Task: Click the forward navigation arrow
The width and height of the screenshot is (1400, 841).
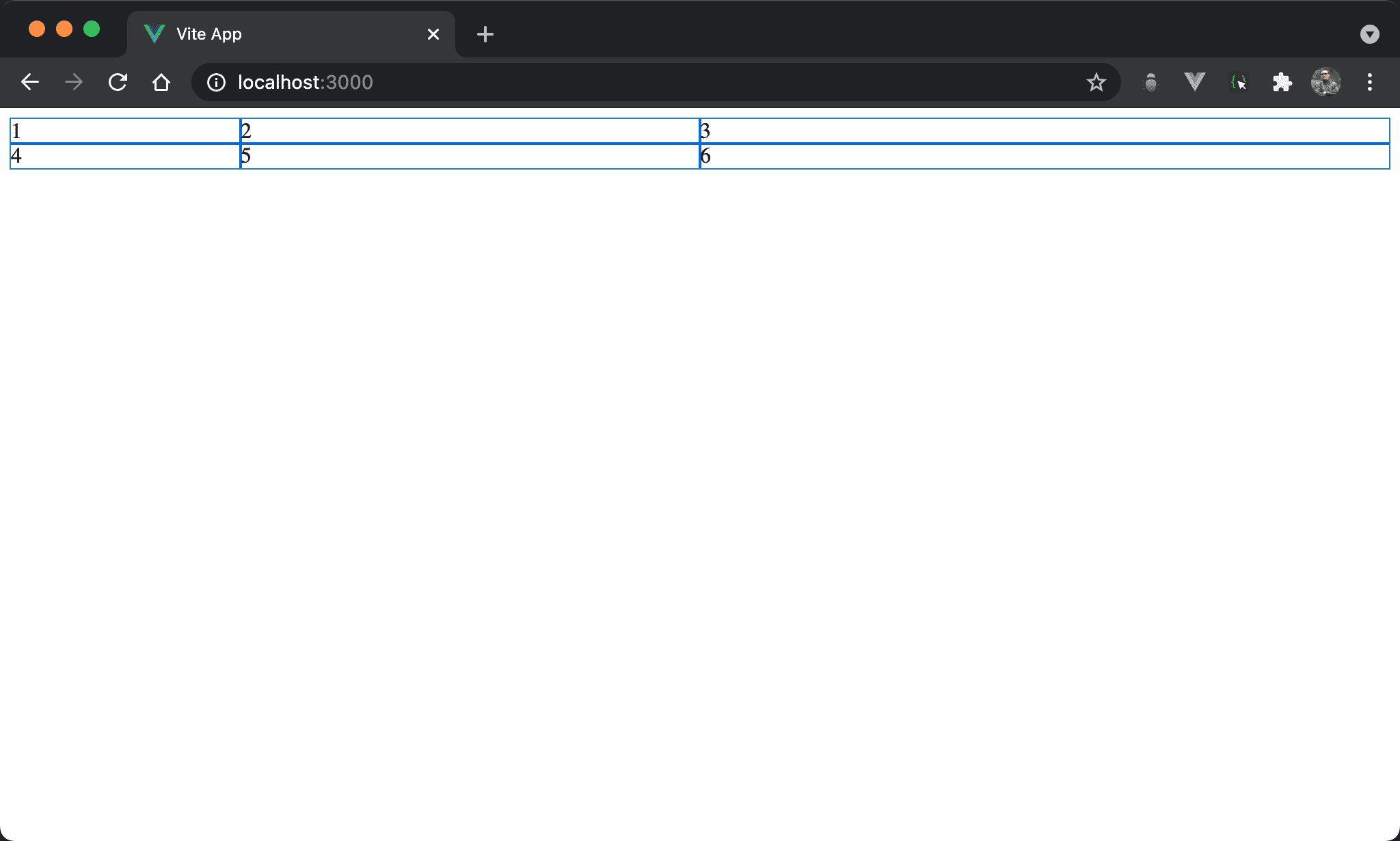Action: point(74,83)
